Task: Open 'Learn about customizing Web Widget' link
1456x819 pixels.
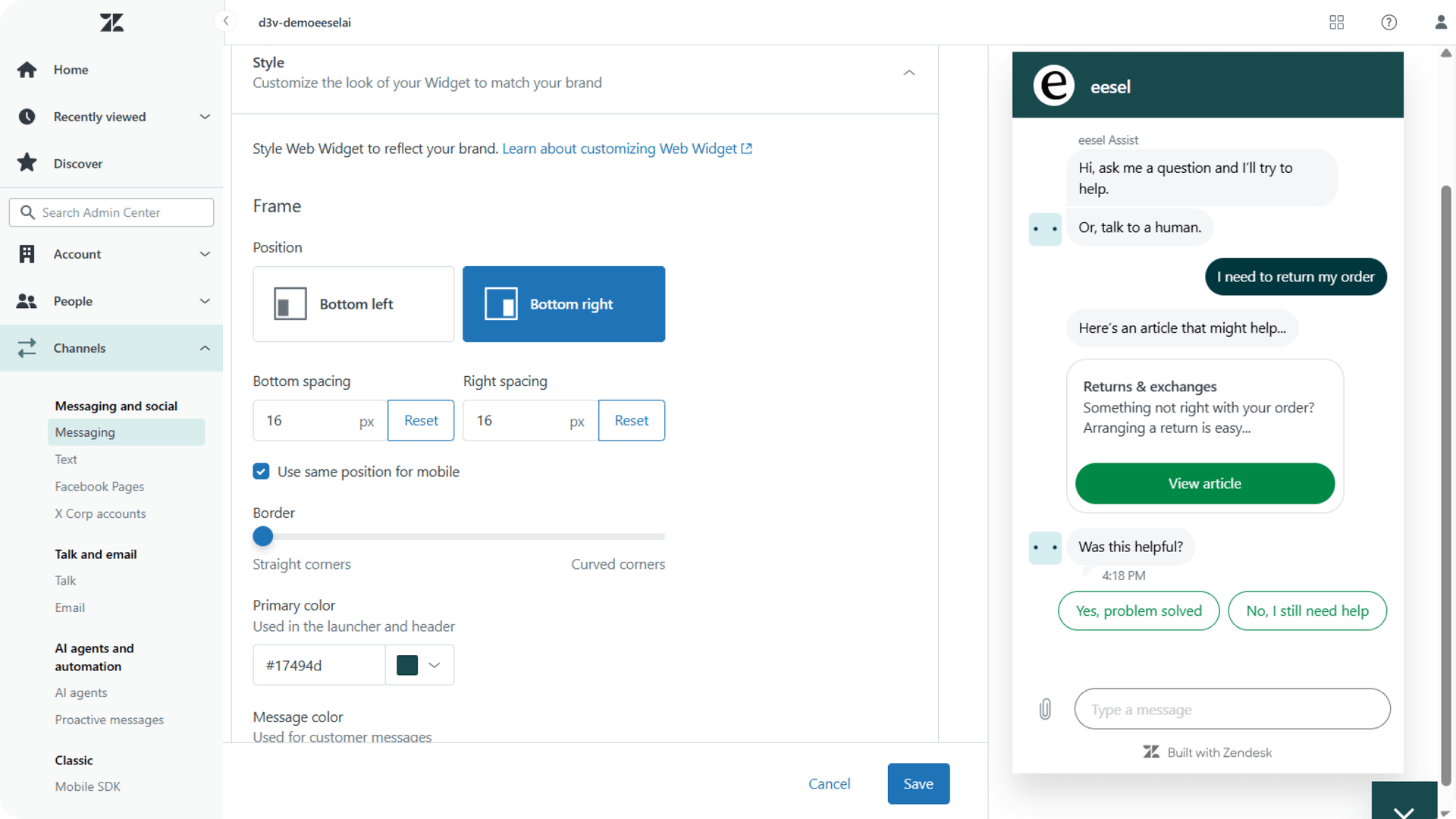Action: pos(619,149)
